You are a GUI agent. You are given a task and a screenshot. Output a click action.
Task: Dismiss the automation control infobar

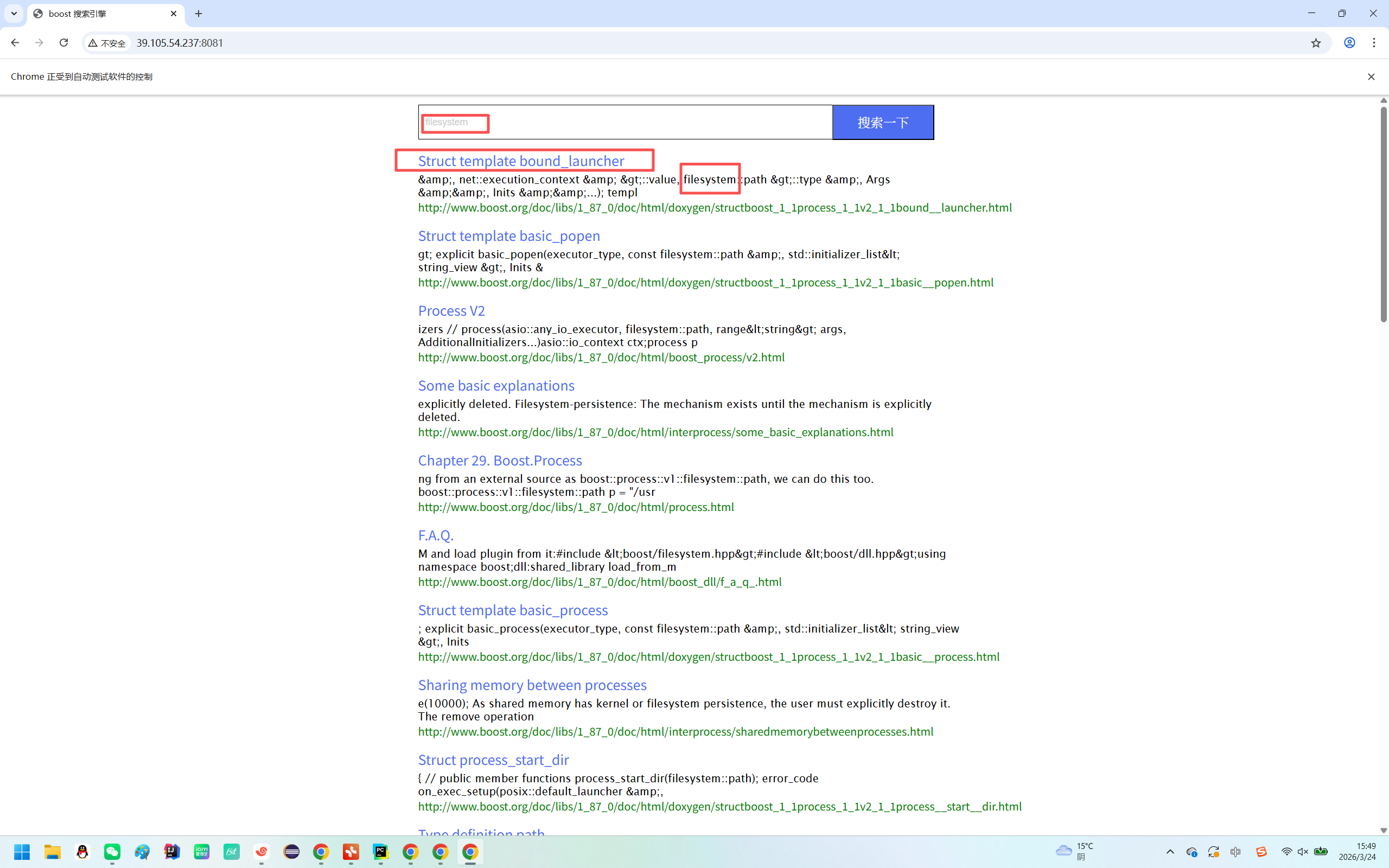[1371, 76]
